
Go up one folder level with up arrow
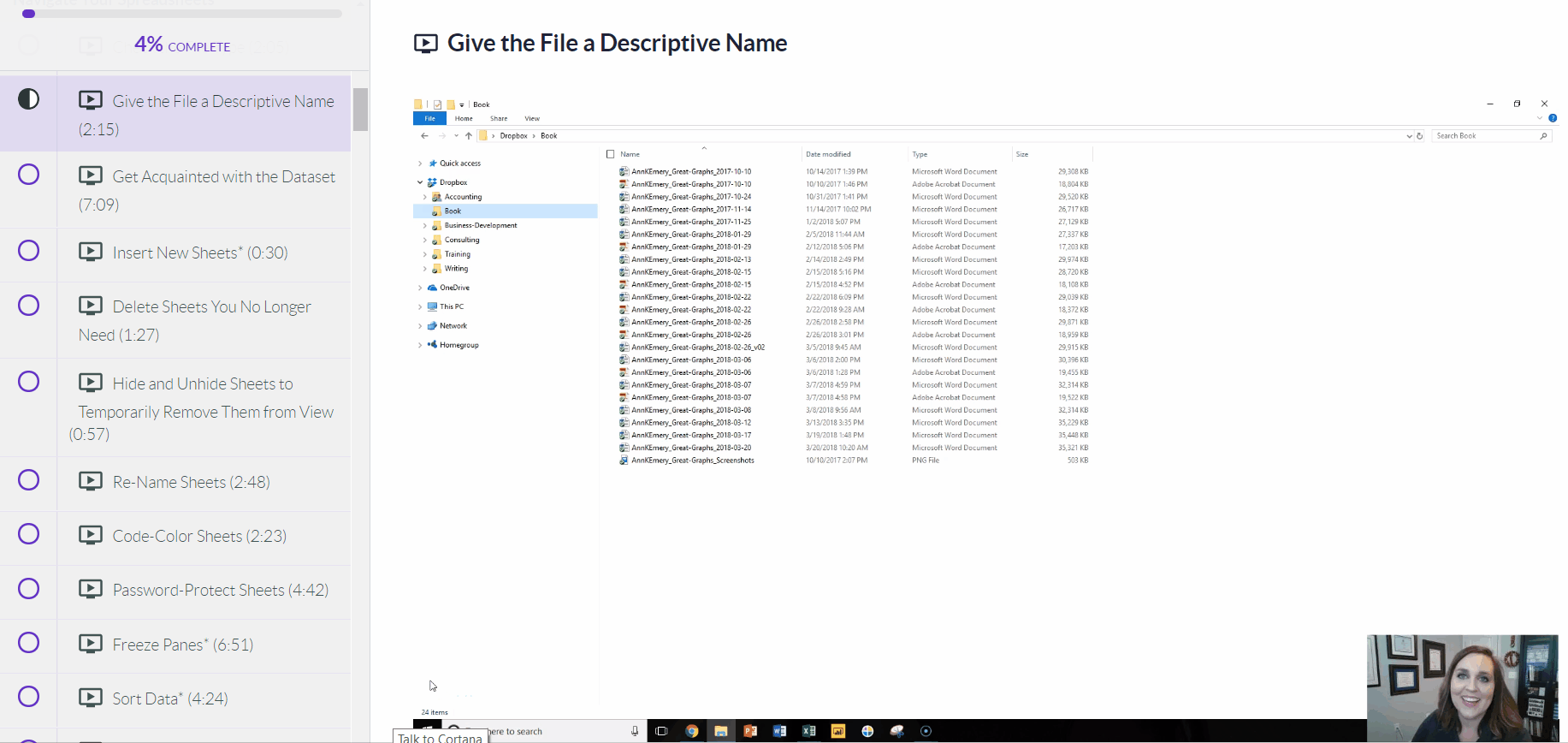pos(469,136)
